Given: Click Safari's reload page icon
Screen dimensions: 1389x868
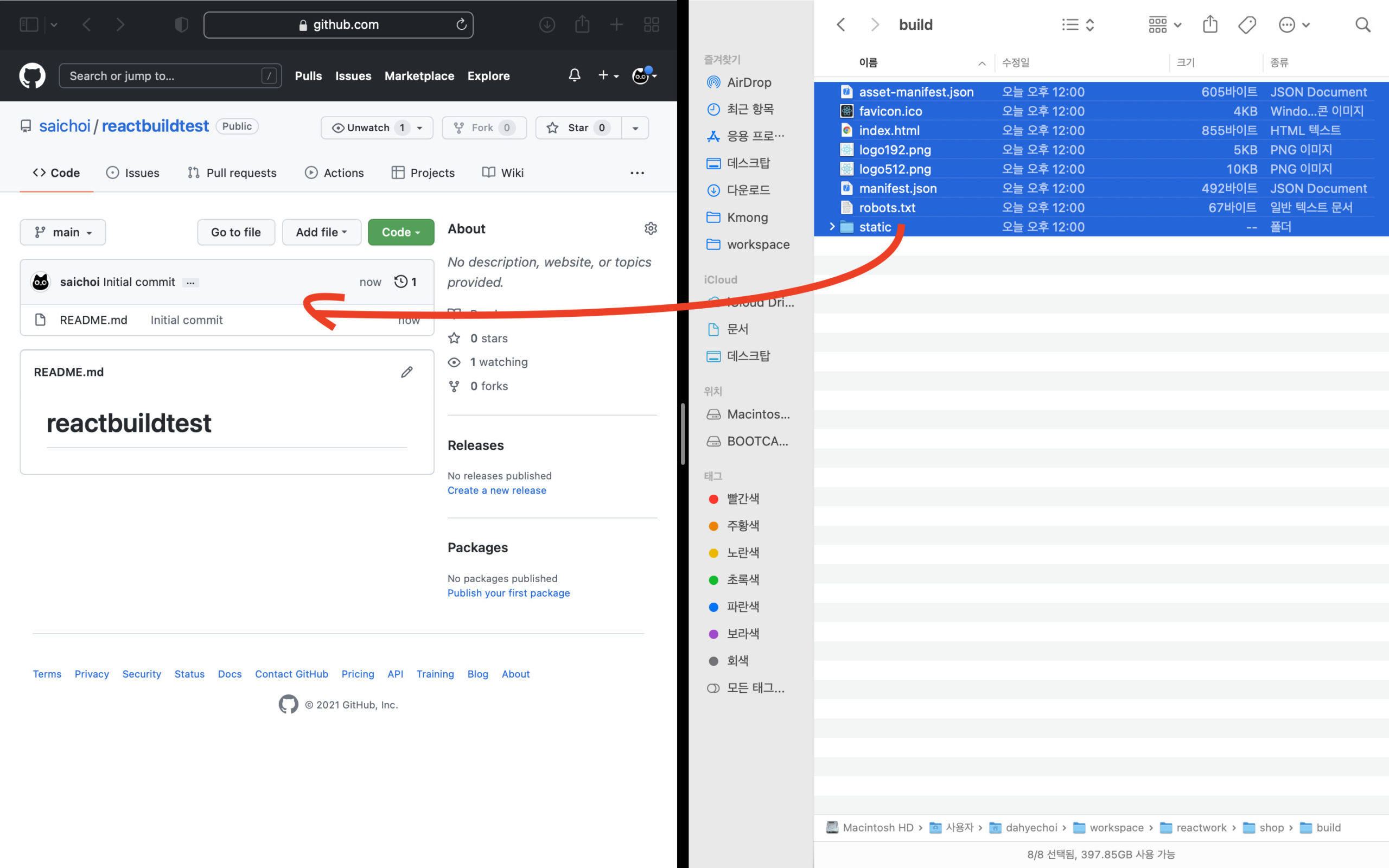Looking at the screenshot, I should (x=461, y=25).
